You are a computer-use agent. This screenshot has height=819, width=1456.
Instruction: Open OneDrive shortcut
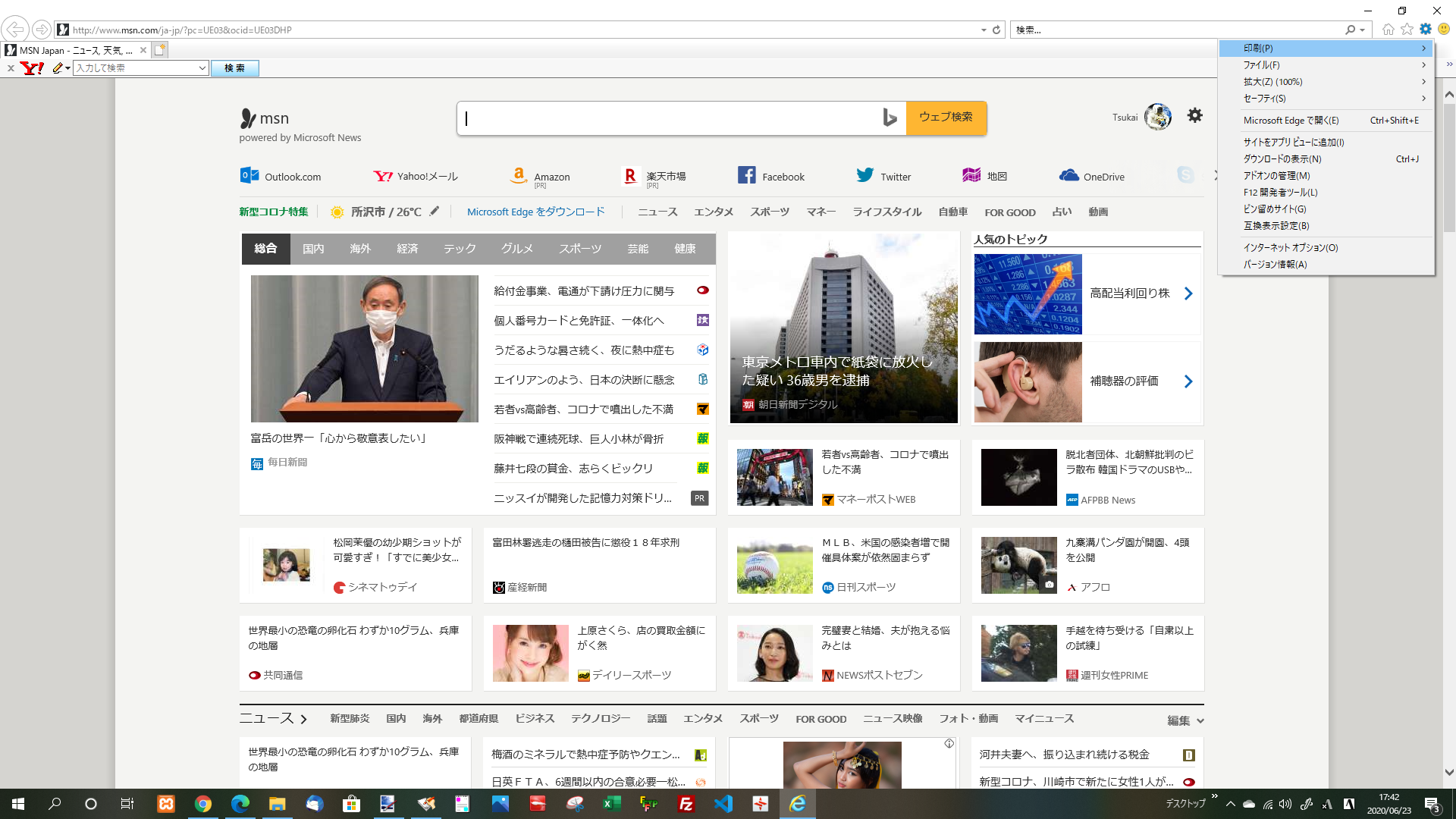click(1092, 176)
